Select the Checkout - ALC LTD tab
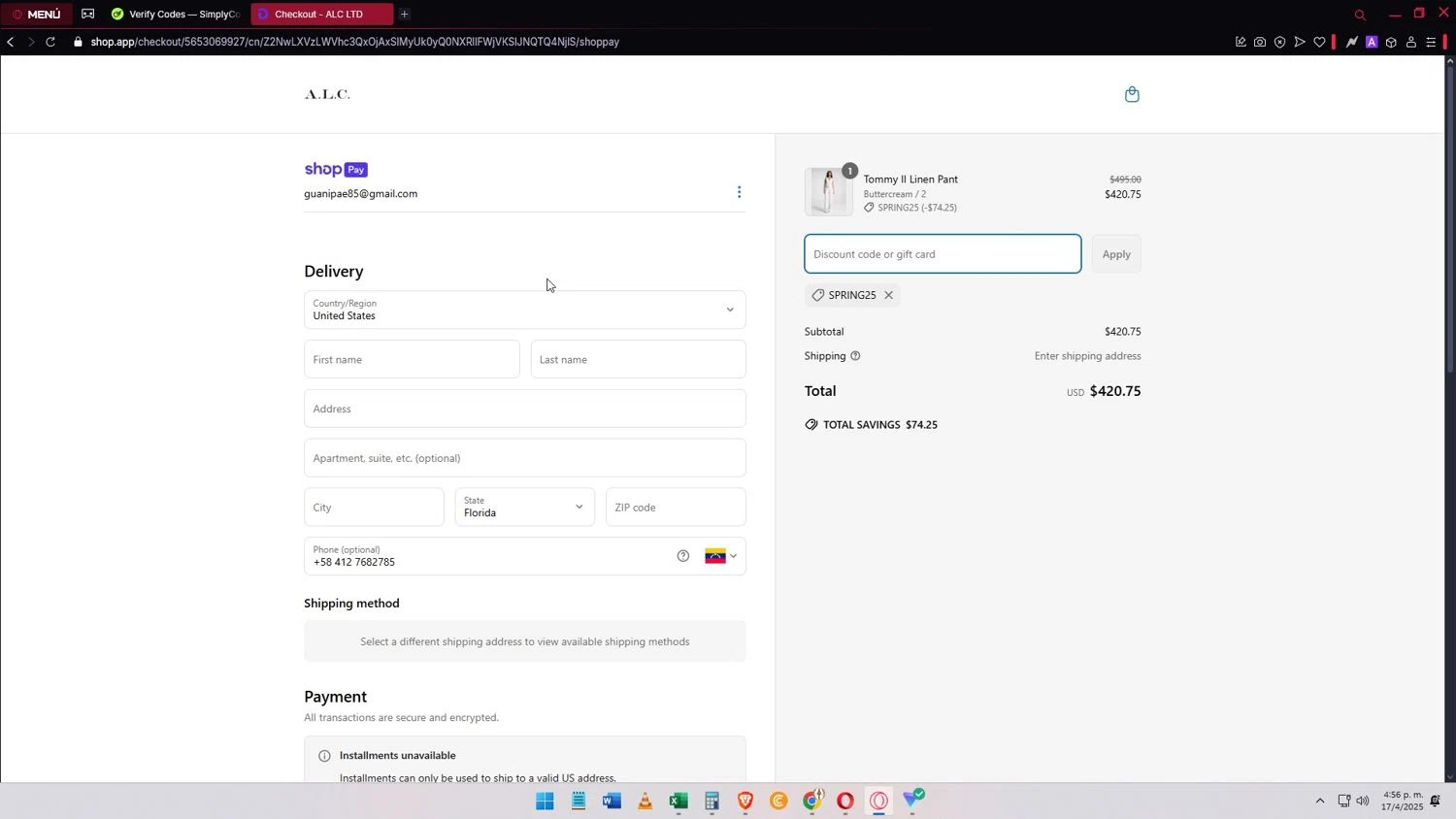Image resolution: width=1456 pixels, height=819 pixels. (322, 14)
